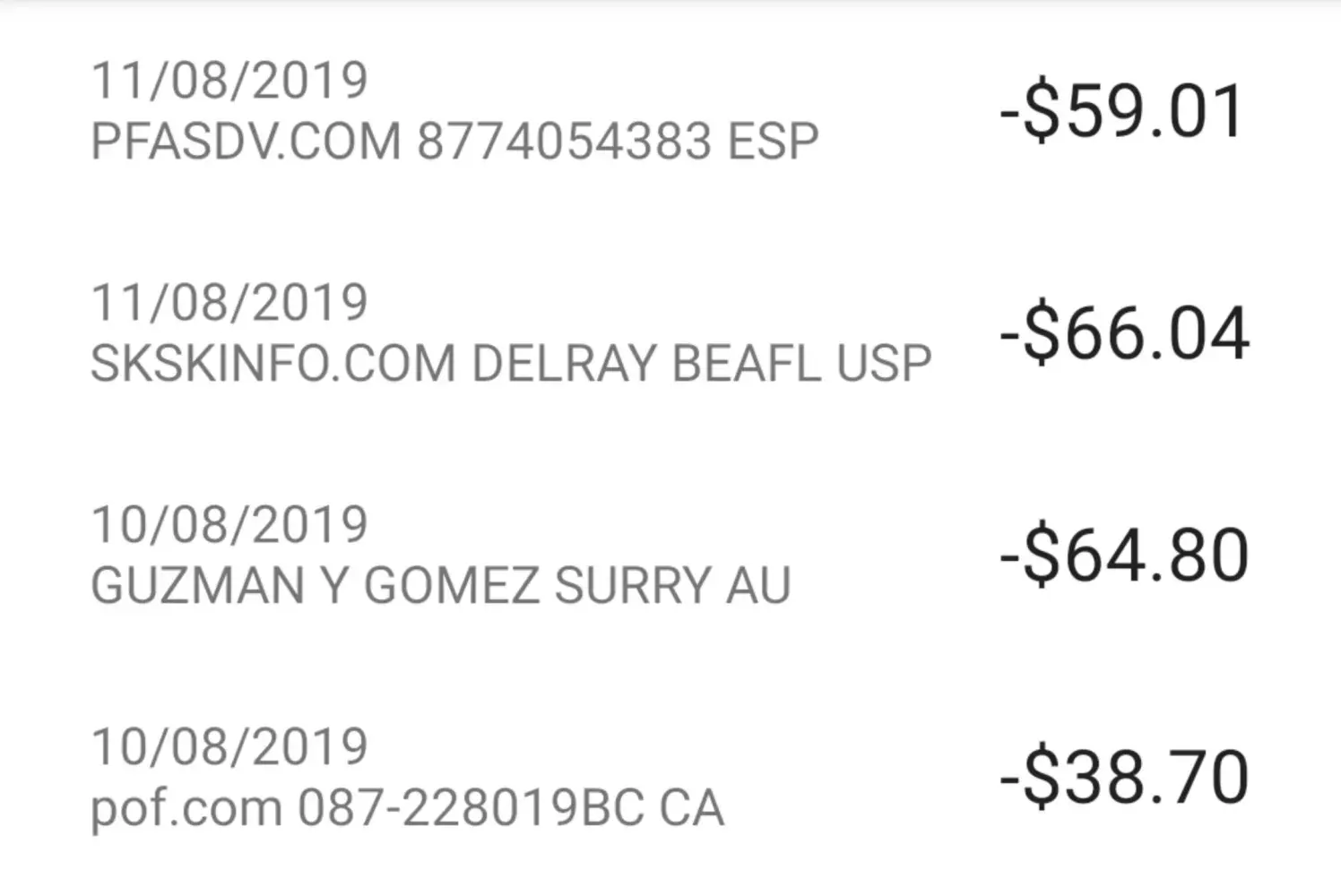Image resolution: width=1341 pixels, height=896 pixels.
Task: Tap the date above PFASDV.COM
Action: pos(229,81)
